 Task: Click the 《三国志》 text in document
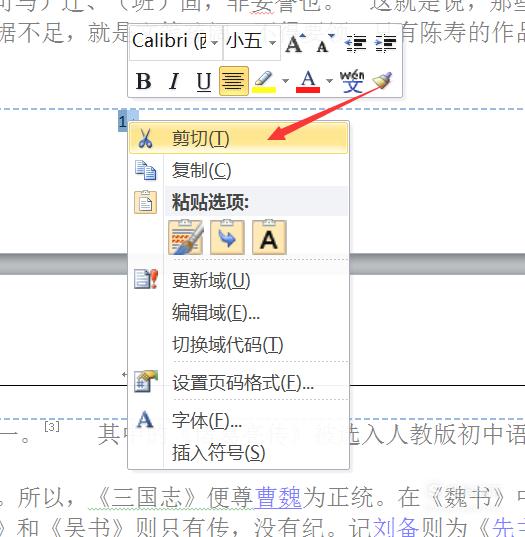146,498
